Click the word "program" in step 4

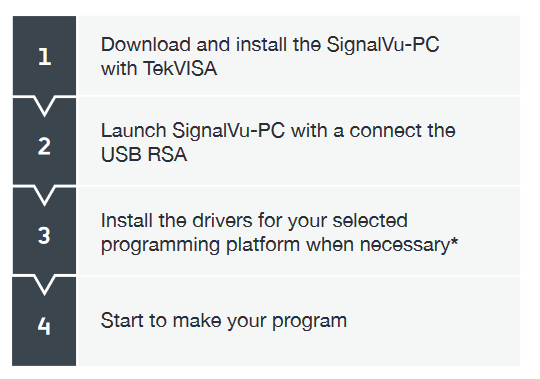309,322
